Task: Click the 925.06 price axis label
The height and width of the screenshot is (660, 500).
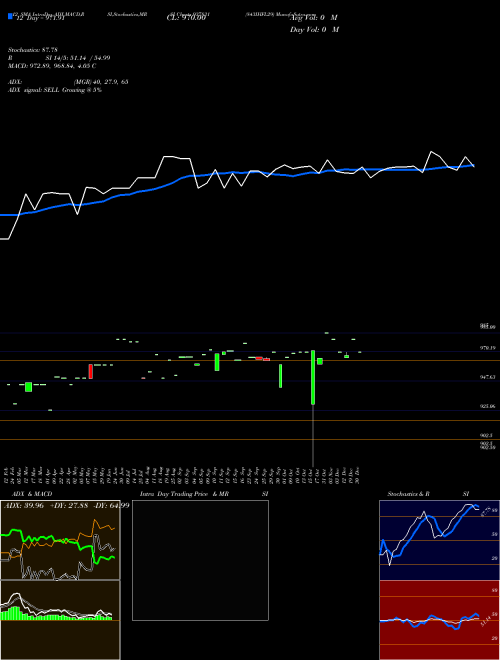Action: pyautogui.click(x=488, y=406)
